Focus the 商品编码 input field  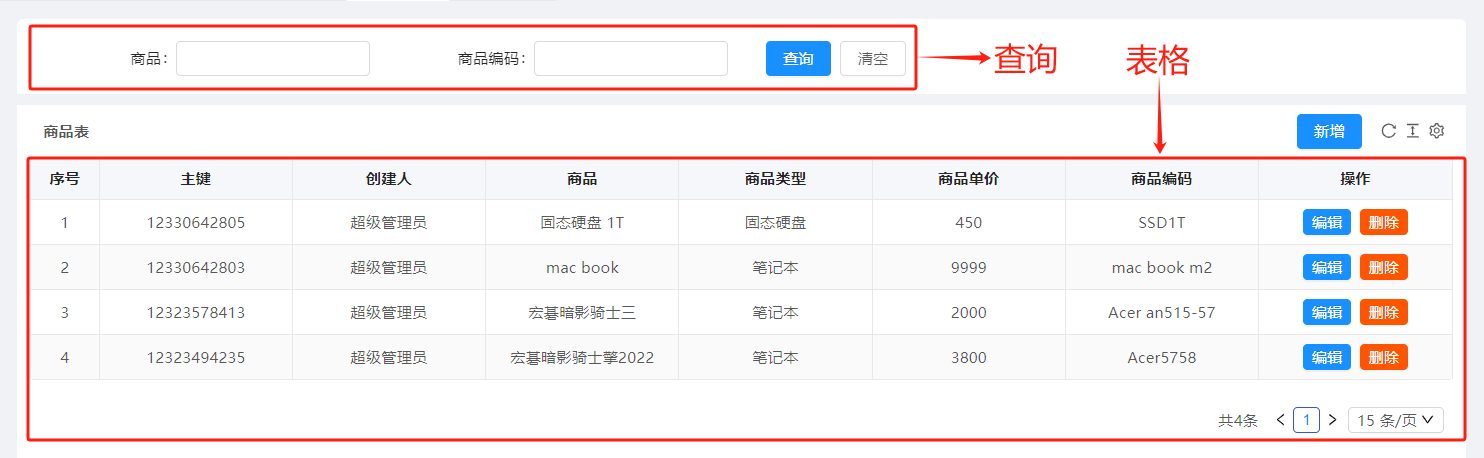(631, 59)
